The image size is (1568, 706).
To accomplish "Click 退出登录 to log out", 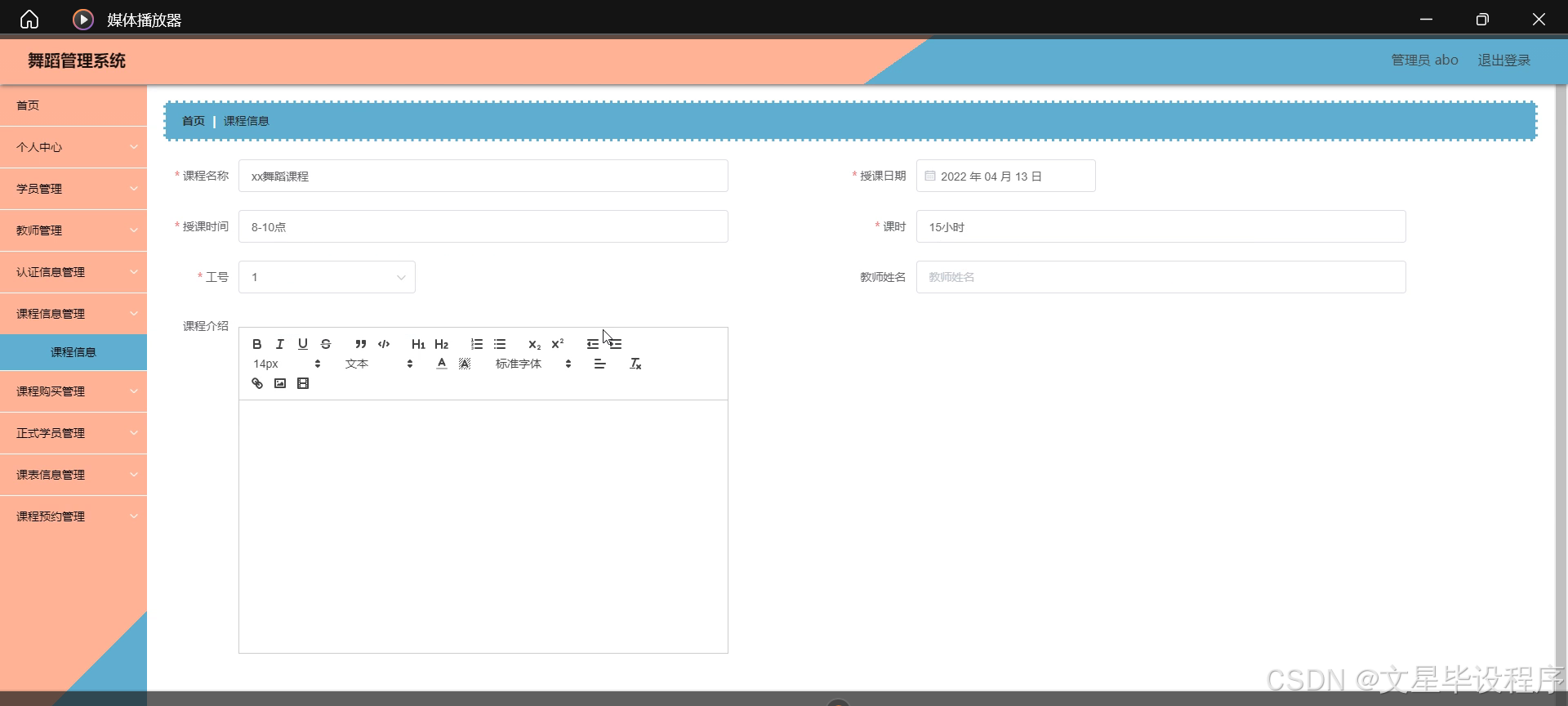I will 1504,60.
